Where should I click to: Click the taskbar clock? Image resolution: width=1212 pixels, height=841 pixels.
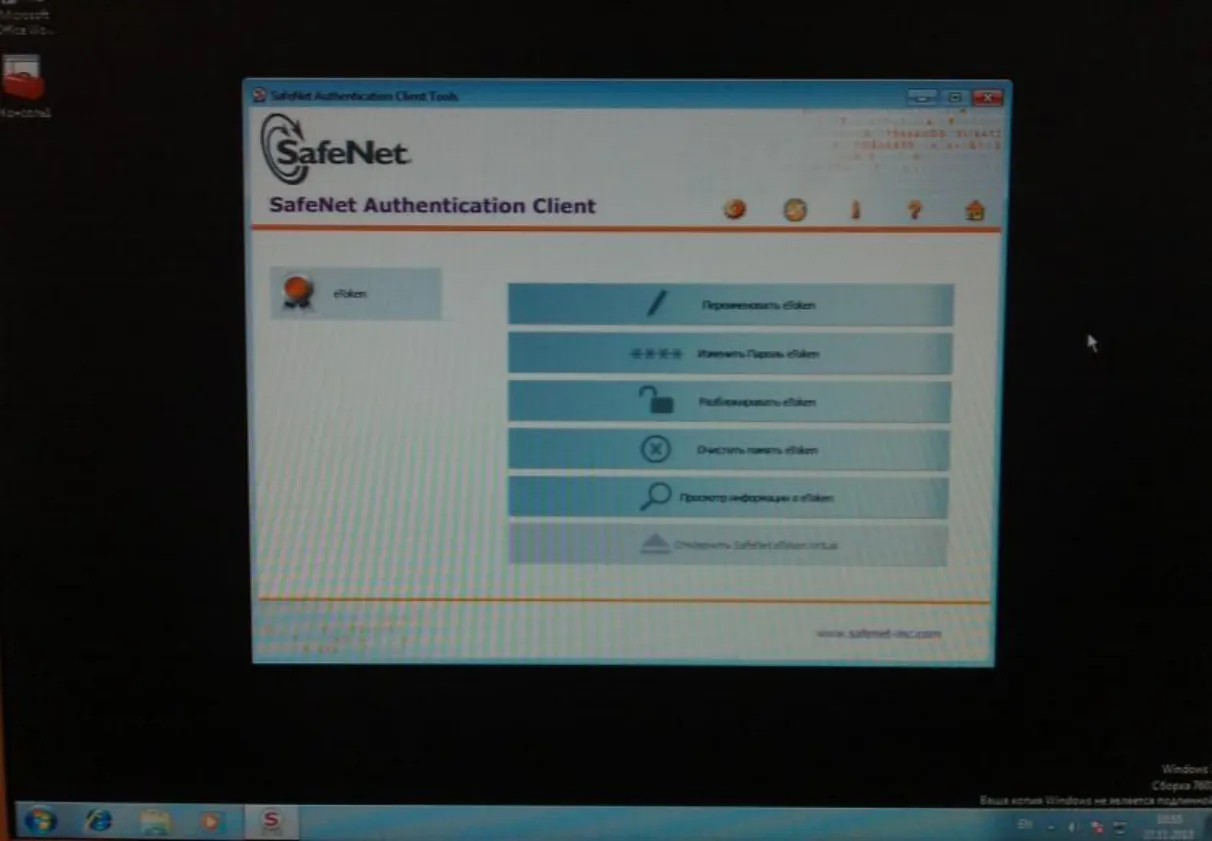tap(1168, 826)
